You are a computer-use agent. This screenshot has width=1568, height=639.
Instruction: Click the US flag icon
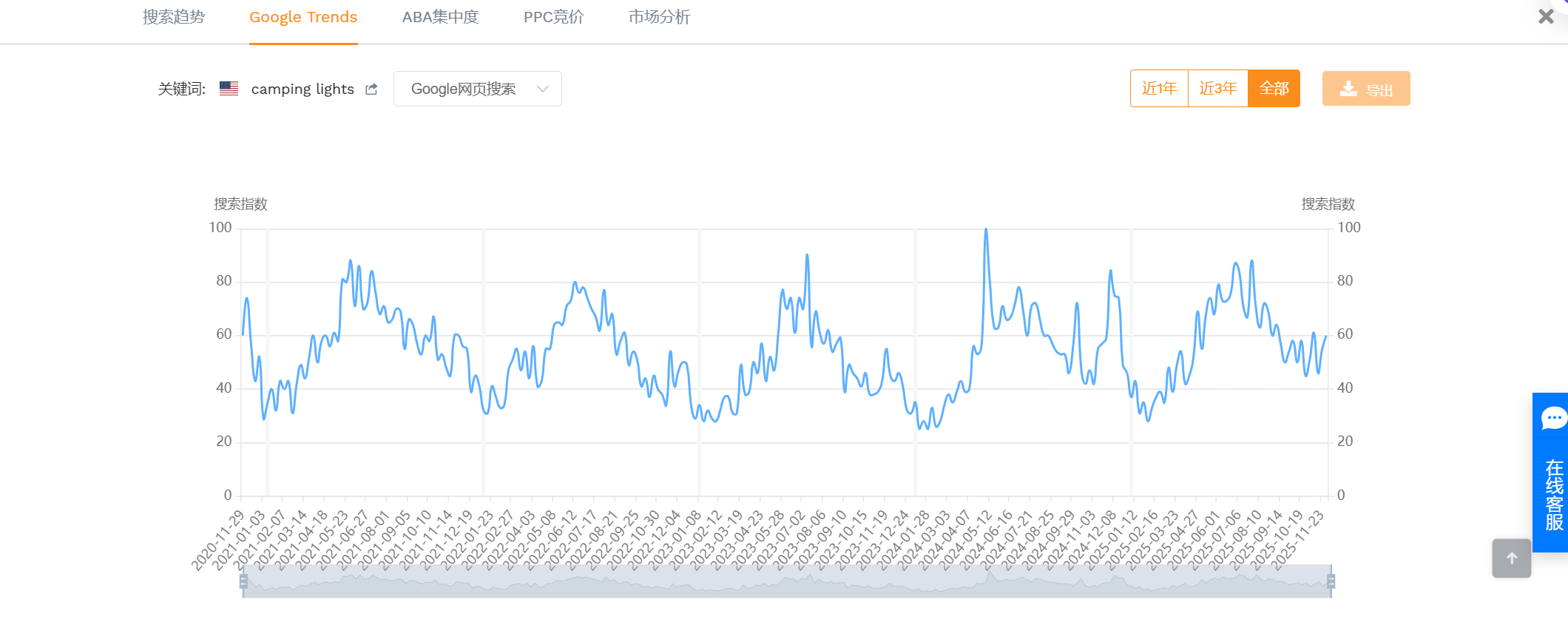229,89
